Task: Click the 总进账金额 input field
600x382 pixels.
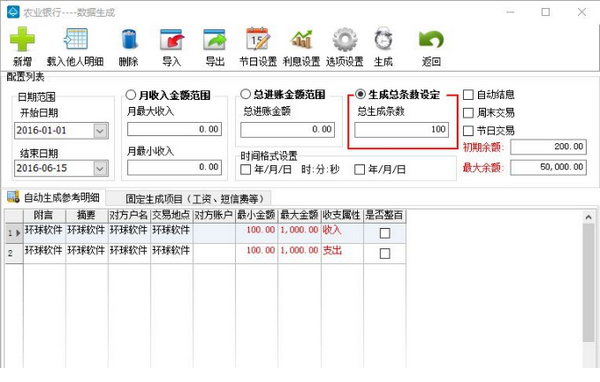Action: click(287, 129)
